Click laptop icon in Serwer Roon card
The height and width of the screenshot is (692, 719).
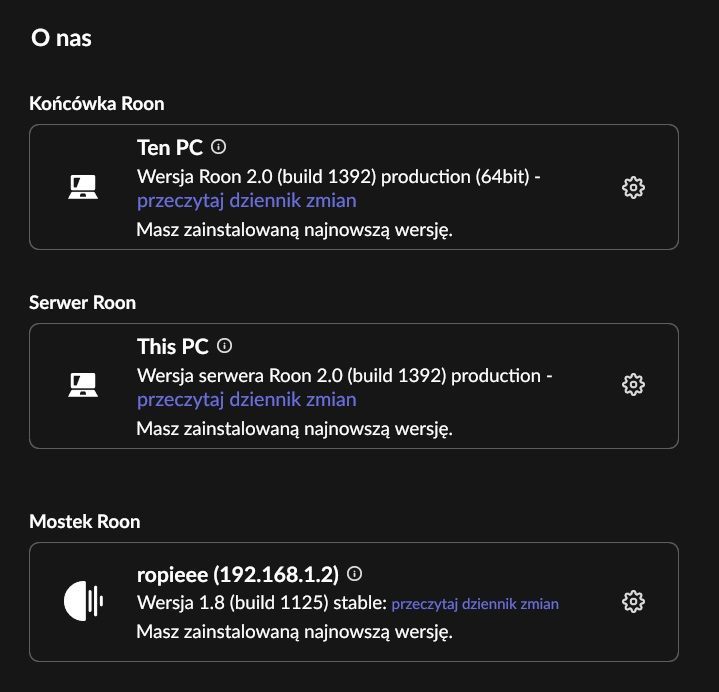pos(83,384)
